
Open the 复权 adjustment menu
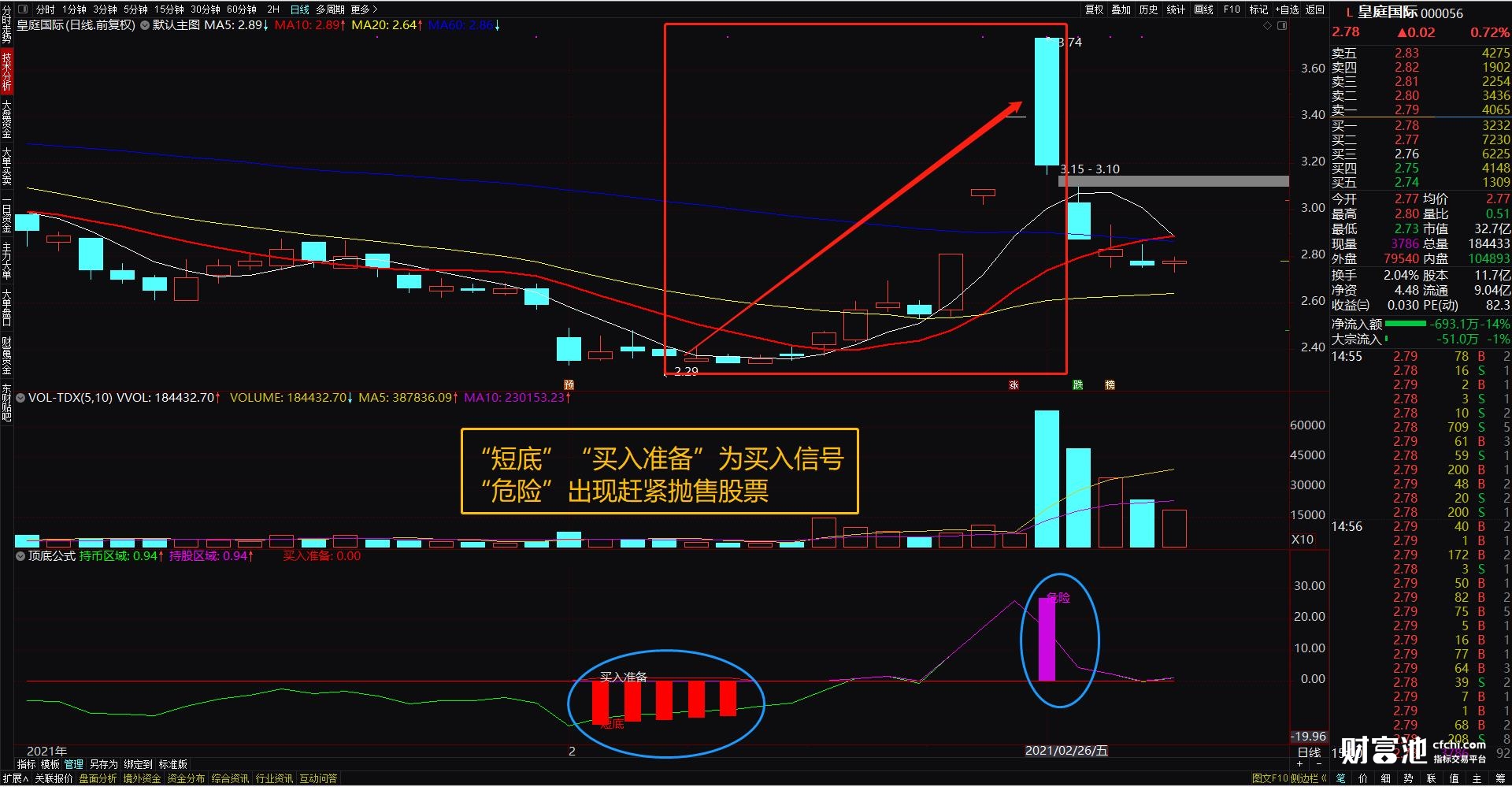point(1095,9)
